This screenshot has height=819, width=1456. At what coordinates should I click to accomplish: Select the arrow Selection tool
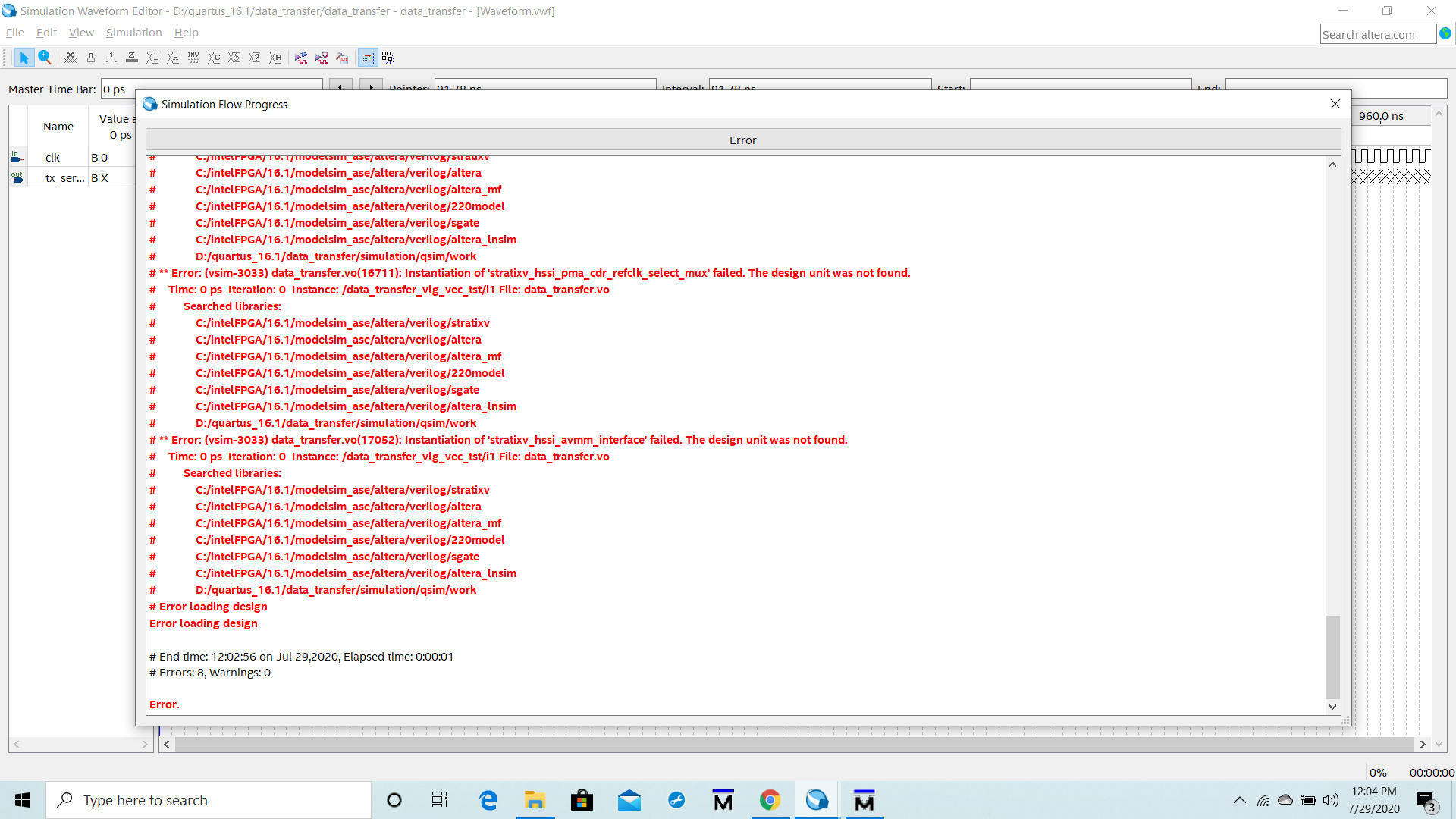(24, 58)
